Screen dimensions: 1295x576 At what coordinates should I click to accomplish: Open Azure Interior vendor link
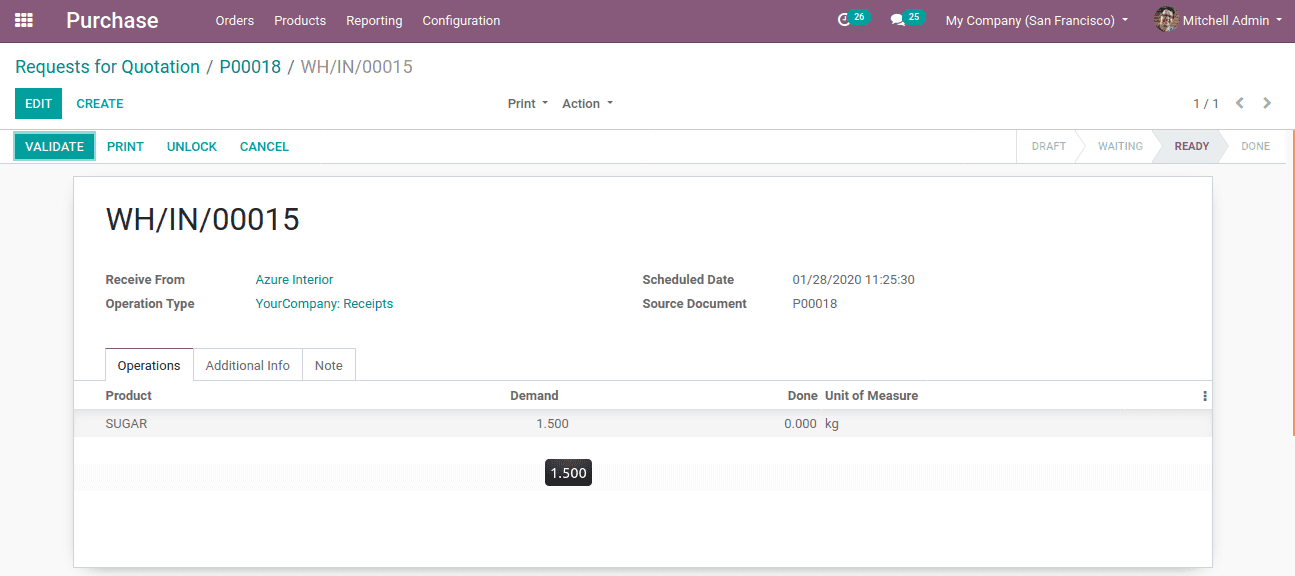(294, 280)
